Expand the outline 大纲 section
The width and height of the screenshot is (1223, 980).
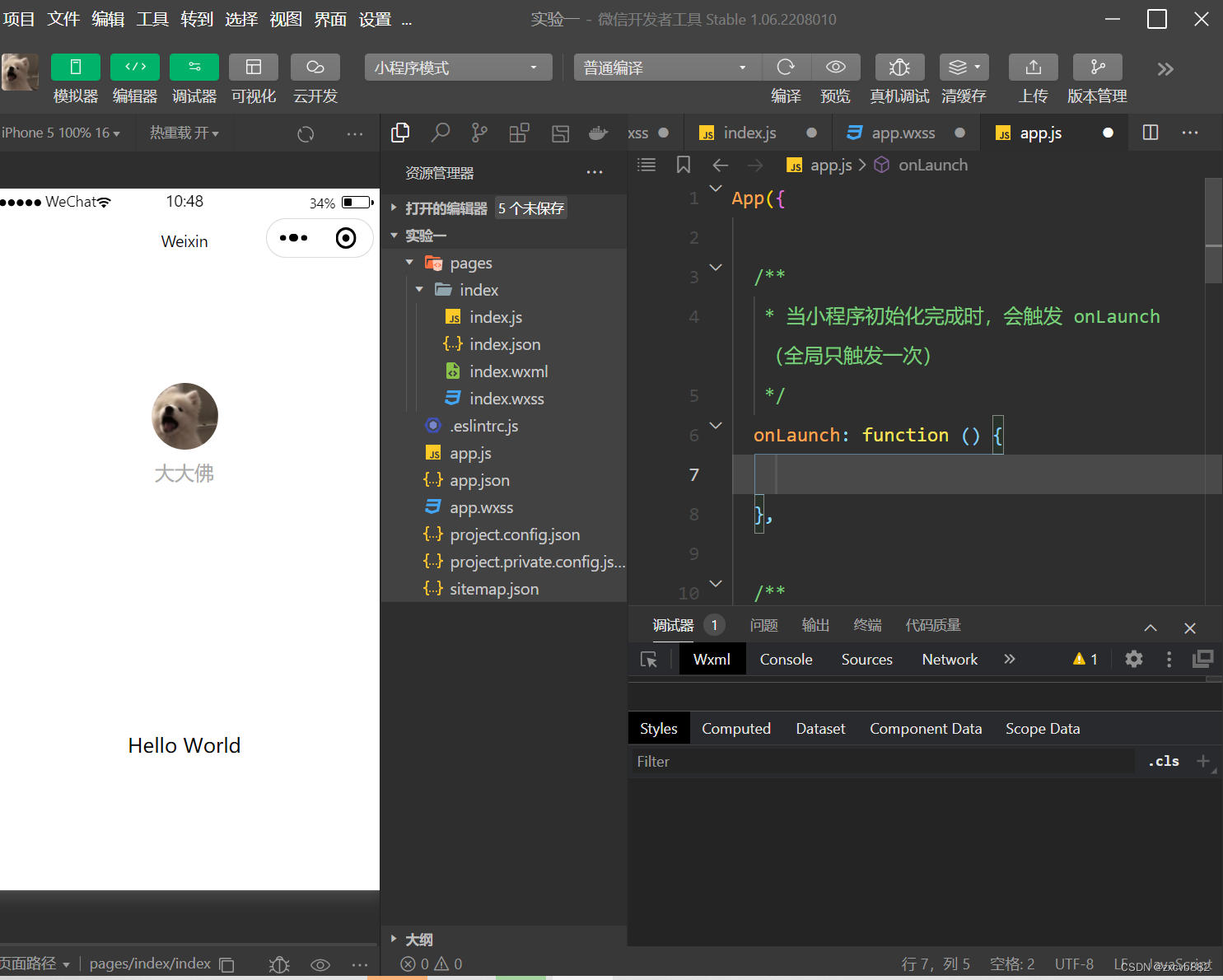[503, 939]
